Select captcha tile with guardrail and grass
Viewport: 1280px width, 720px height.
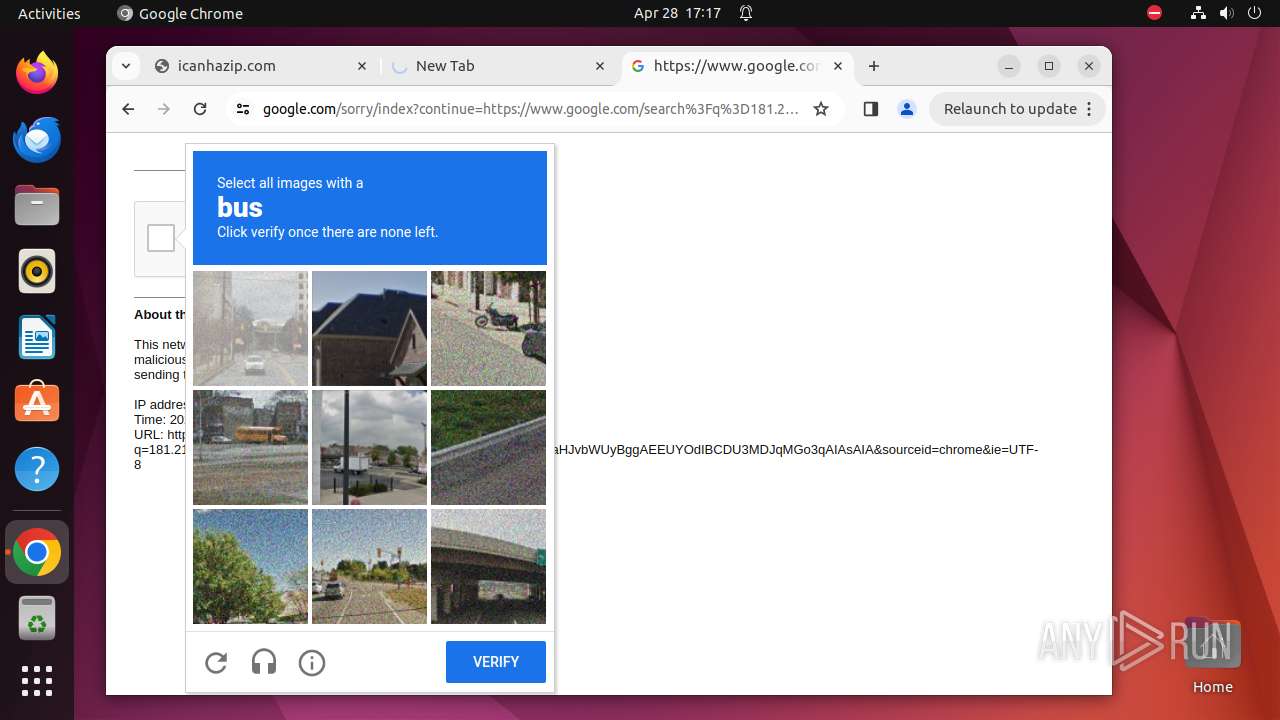tap(488, 447)
